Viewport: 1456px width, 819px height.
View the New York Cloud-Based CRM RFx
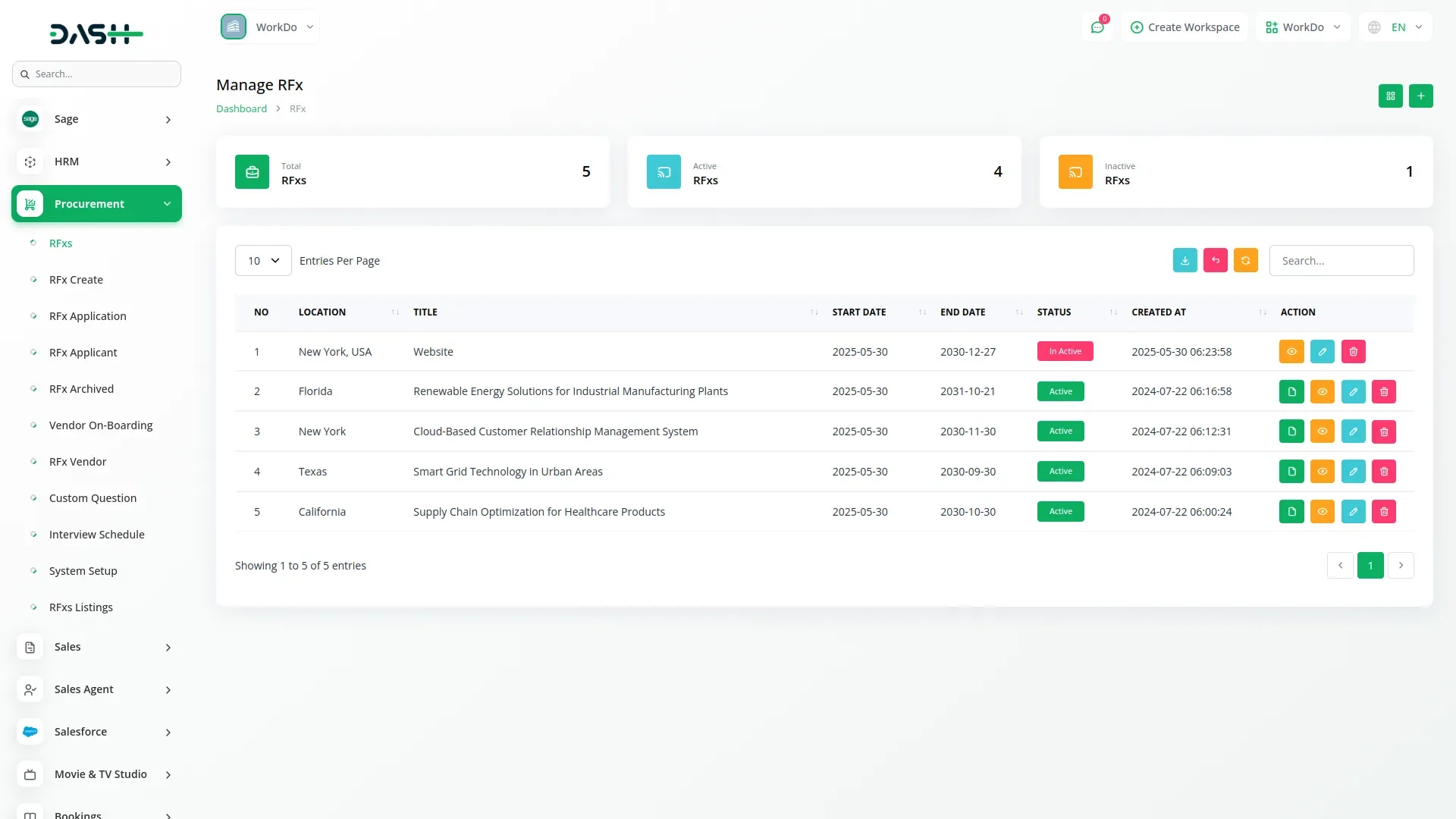pos(1322,431)
